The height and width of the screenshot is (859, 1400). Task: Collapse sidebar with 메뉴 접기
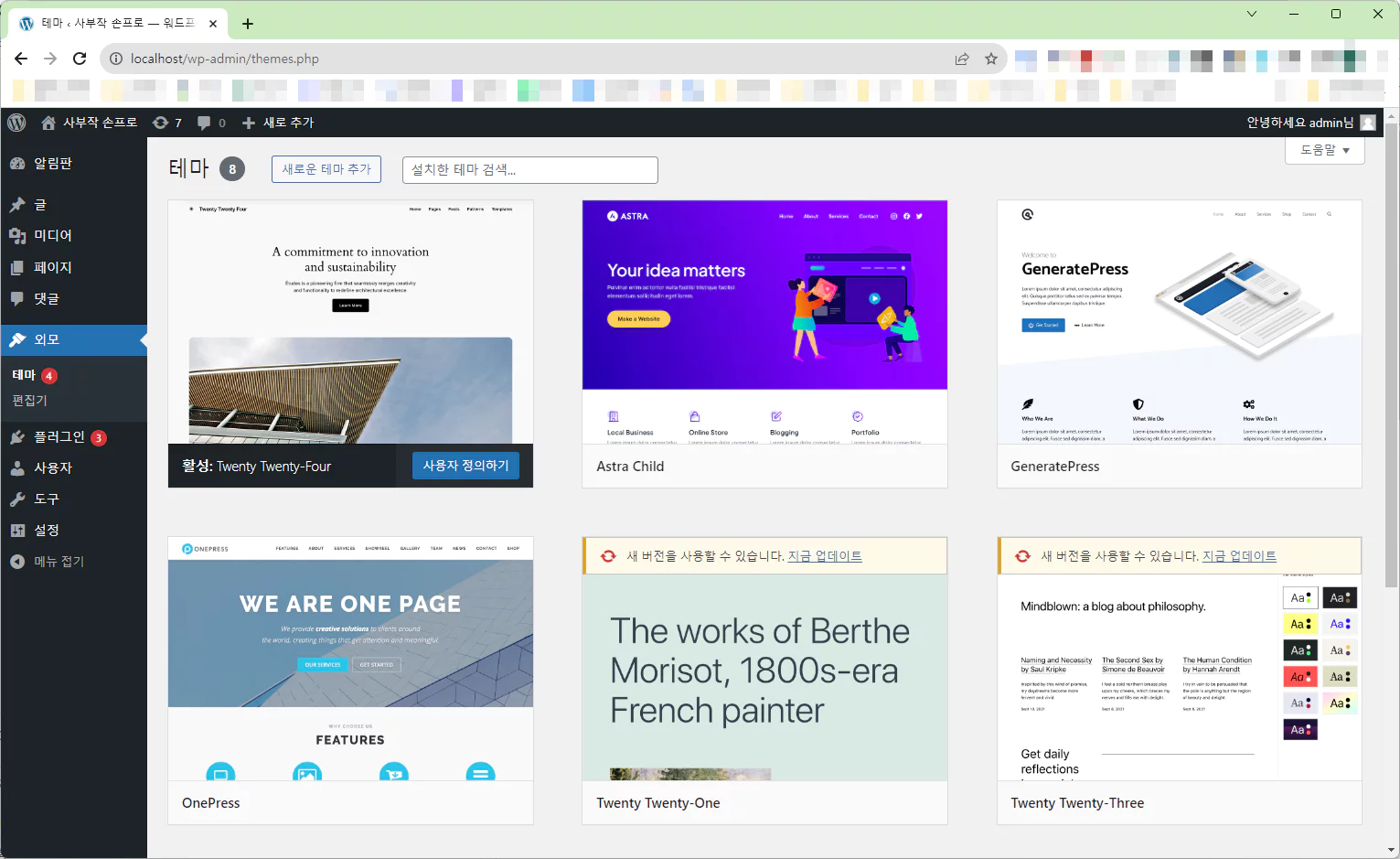pyautogui.click(x=73, y=562)
